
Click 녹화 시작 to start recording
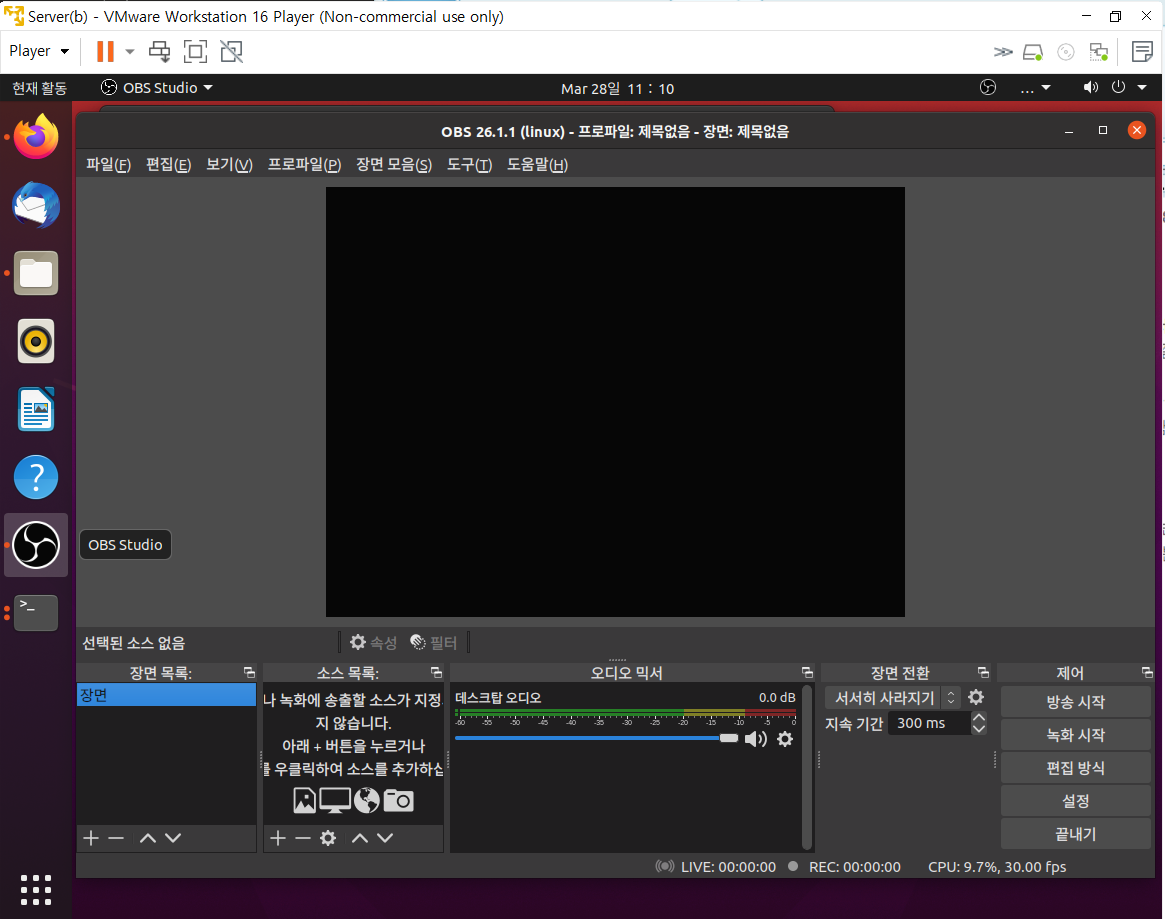tap(1076, 735)
